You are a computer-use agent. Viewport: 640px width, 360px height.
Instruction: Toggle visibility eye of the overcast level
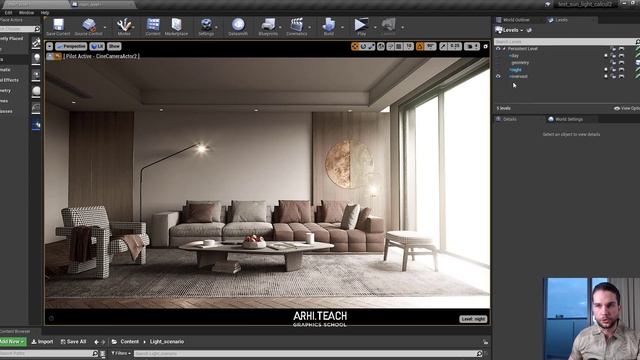(498, 76)
